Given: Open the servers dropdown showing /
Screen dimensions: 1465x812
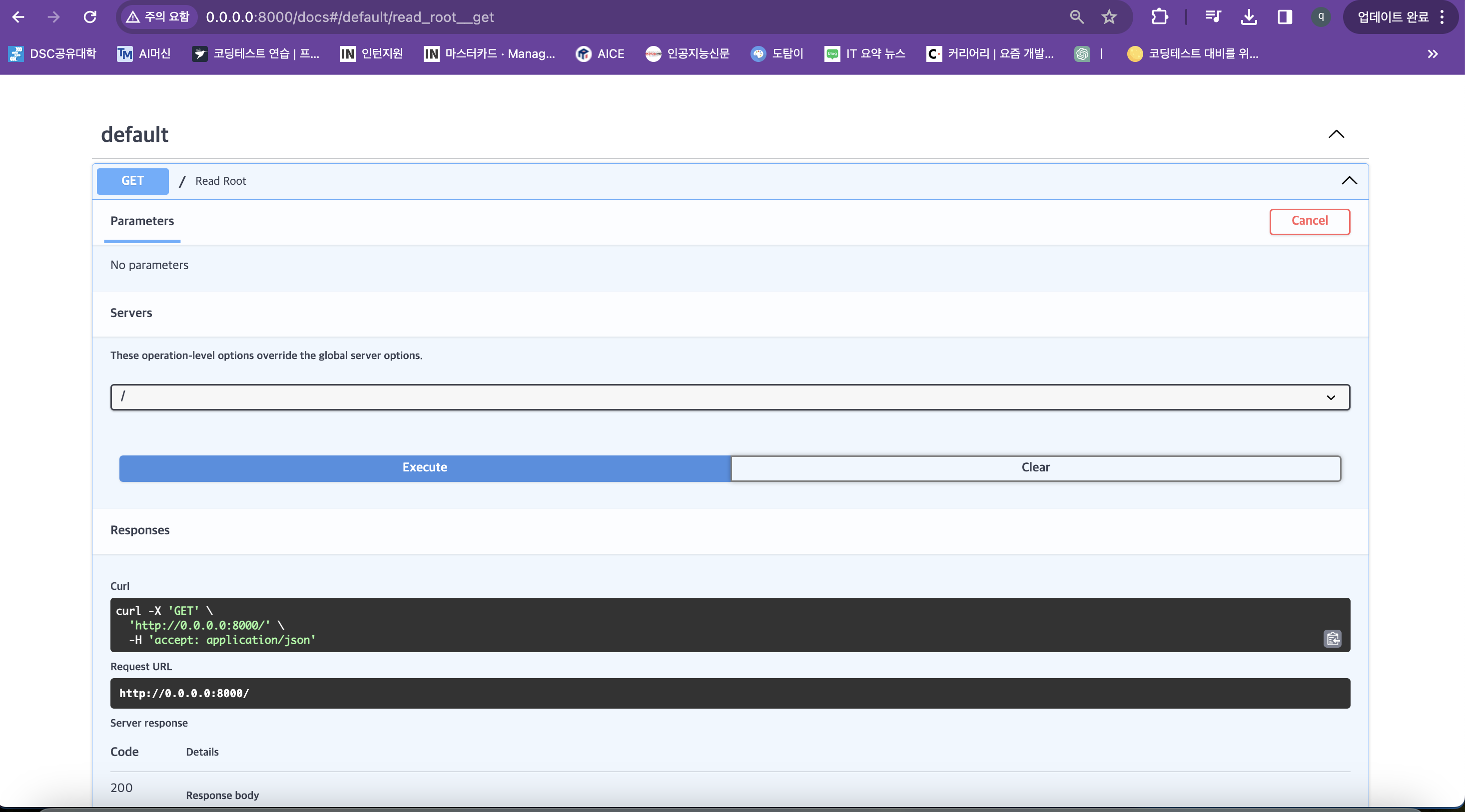Looking at the screenshot, I should pyautogui.click(x=730, y=397).
